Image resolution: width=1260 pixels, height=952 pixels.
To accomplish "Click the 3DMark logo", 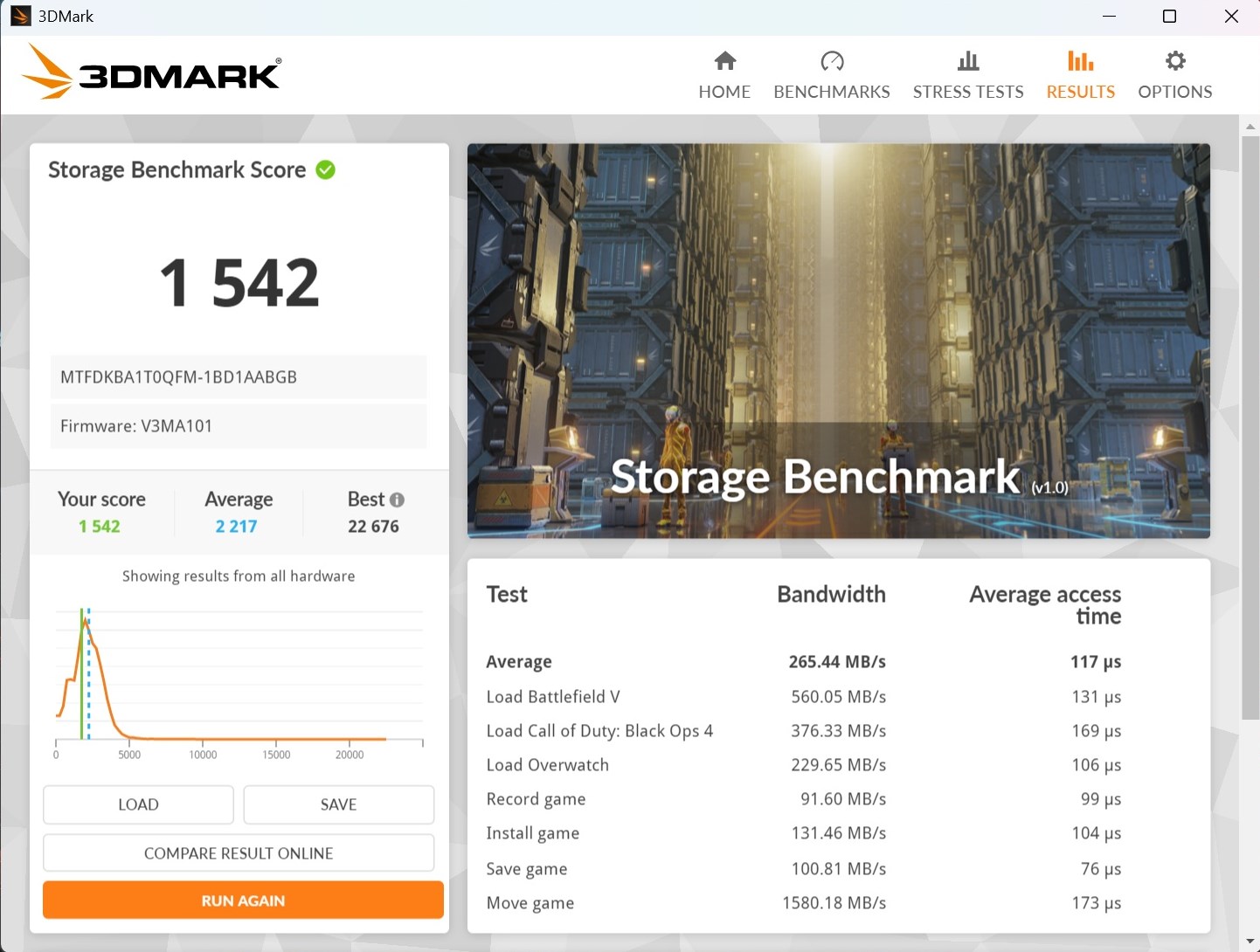I will coord(152,72).
